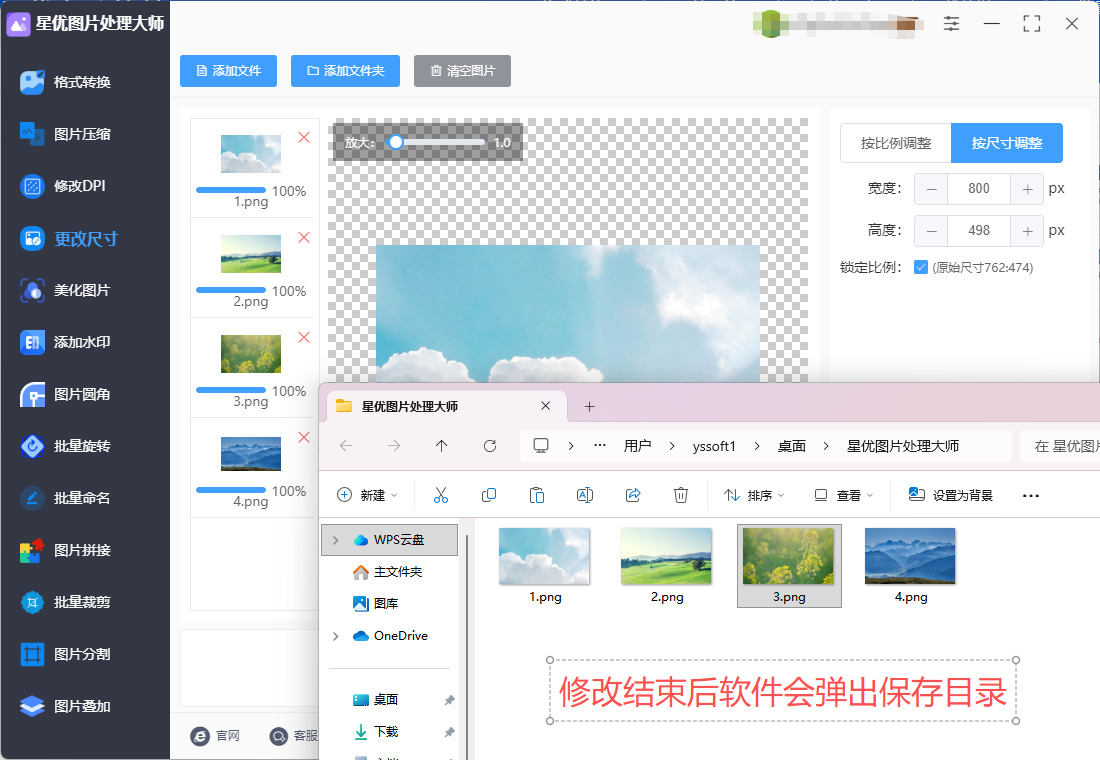This screenshot has height=760, width=1100.
Task: Open the 添加水印 watermark tool
Action: (x=67, y=342)
